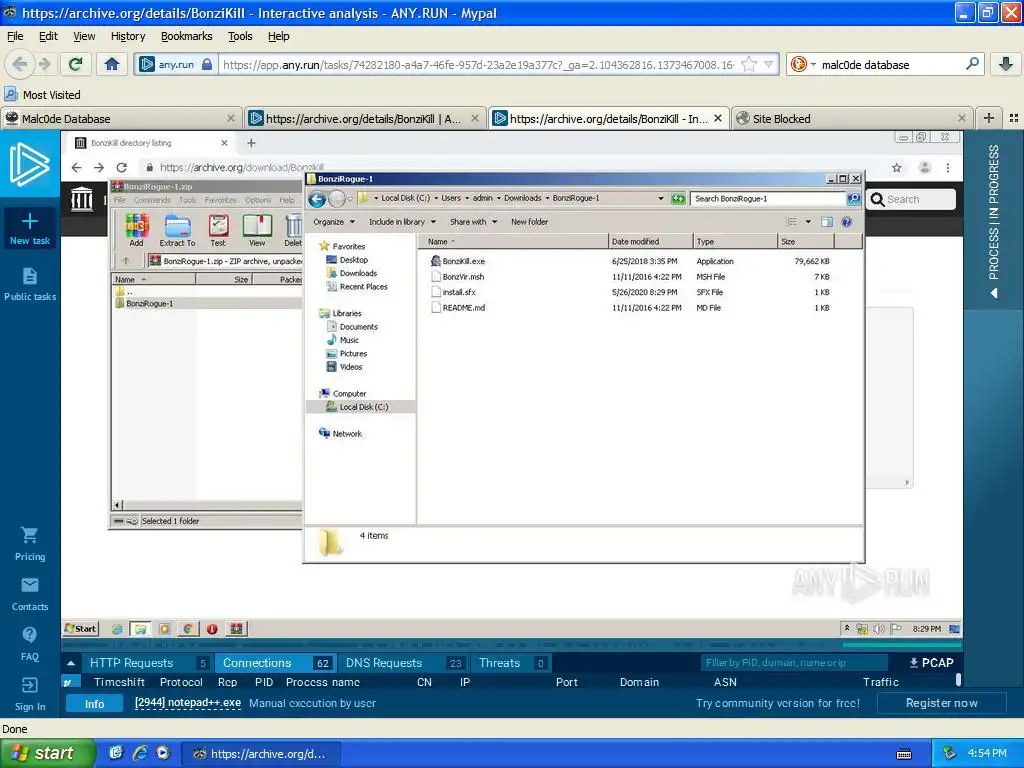Viewport: 1024px width, 768px height.
Task: Open the Organize dropdown in Explorer
Action: coord(334,222)
